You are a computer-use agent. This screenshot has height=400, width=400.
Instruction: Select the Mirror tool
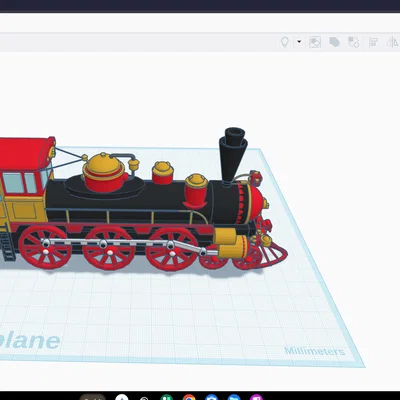click(x=392, y=42)
